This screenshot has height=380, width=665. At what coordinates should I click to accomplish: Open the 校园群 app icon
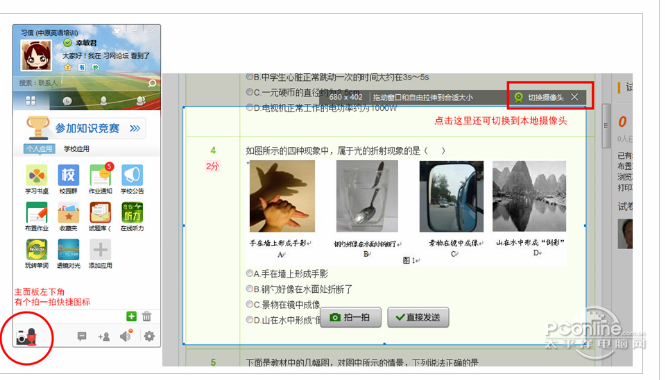click(68, 175)
